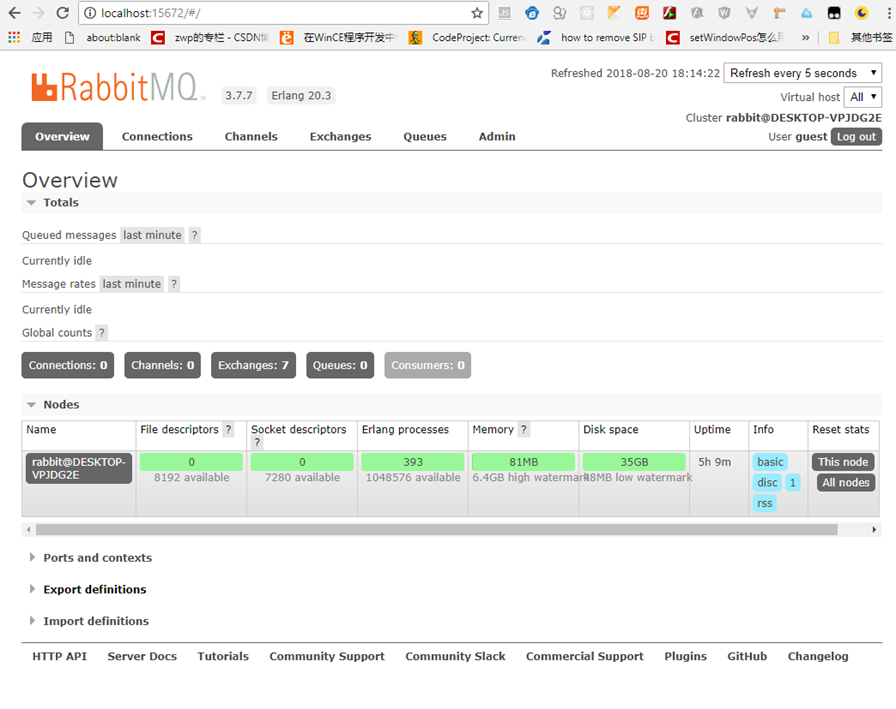Open the 'how to remove SIP' bookmark
The height and width of the screenshot is (709, 896).
coord(597,38)
